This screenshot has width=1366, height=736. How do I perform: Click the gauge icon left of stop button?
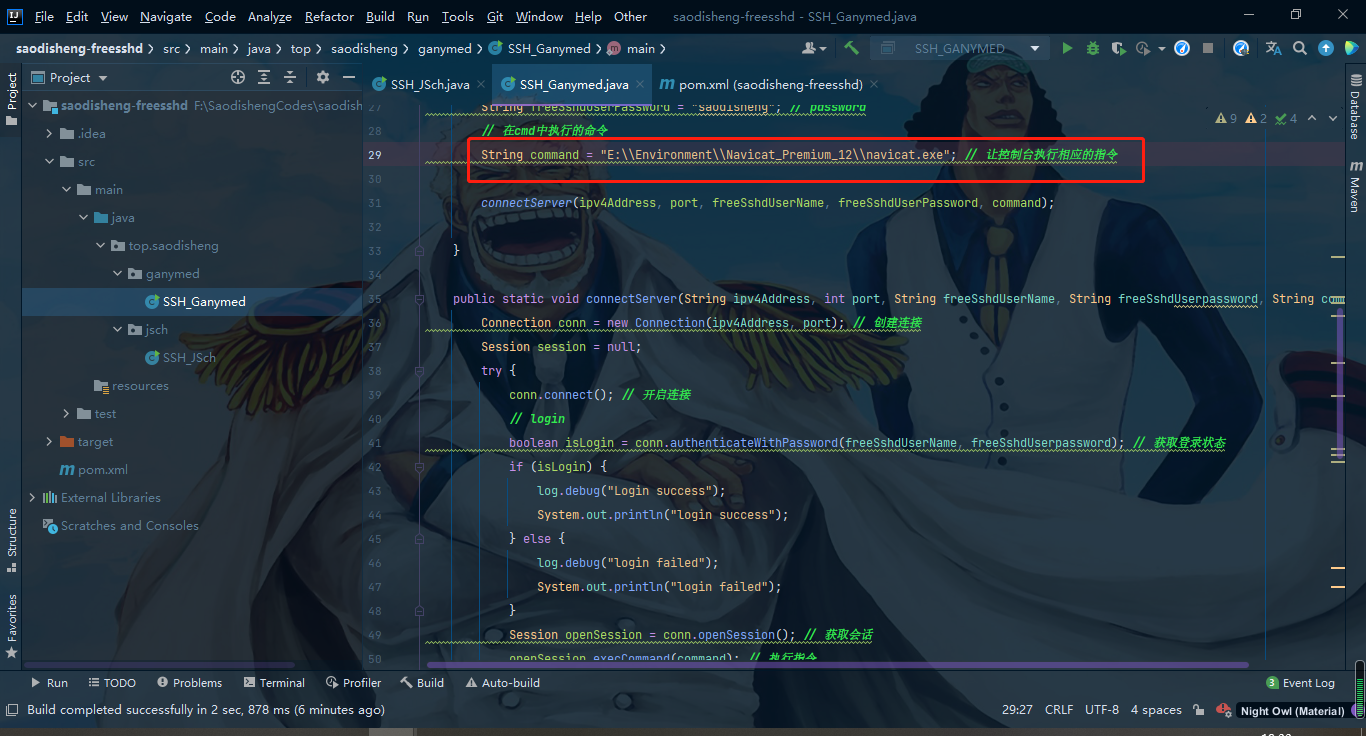(1182, 48)
